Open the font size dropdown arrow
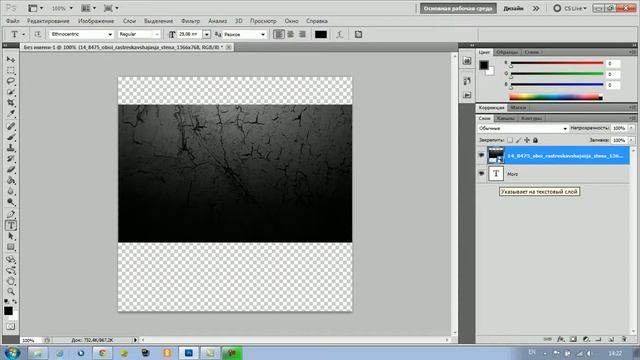 click(x=207, y=34)
